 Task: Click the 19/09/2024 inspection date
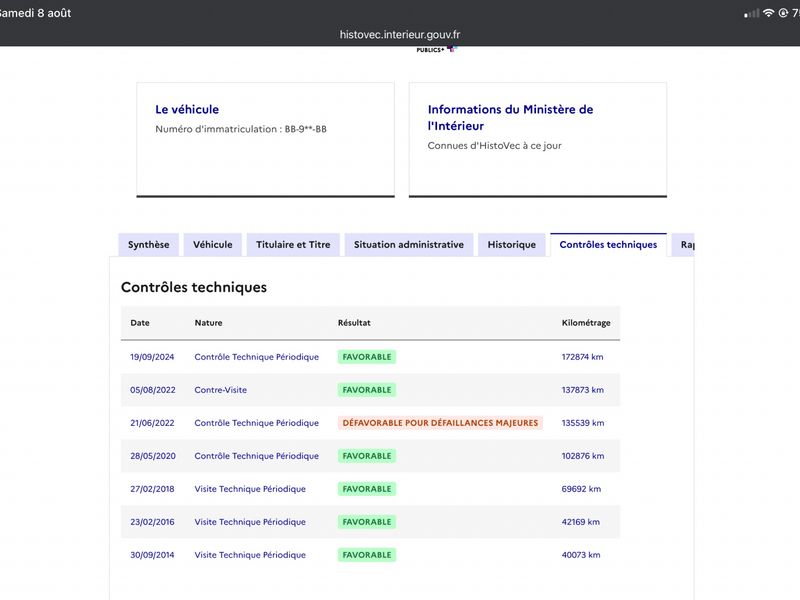152,357
